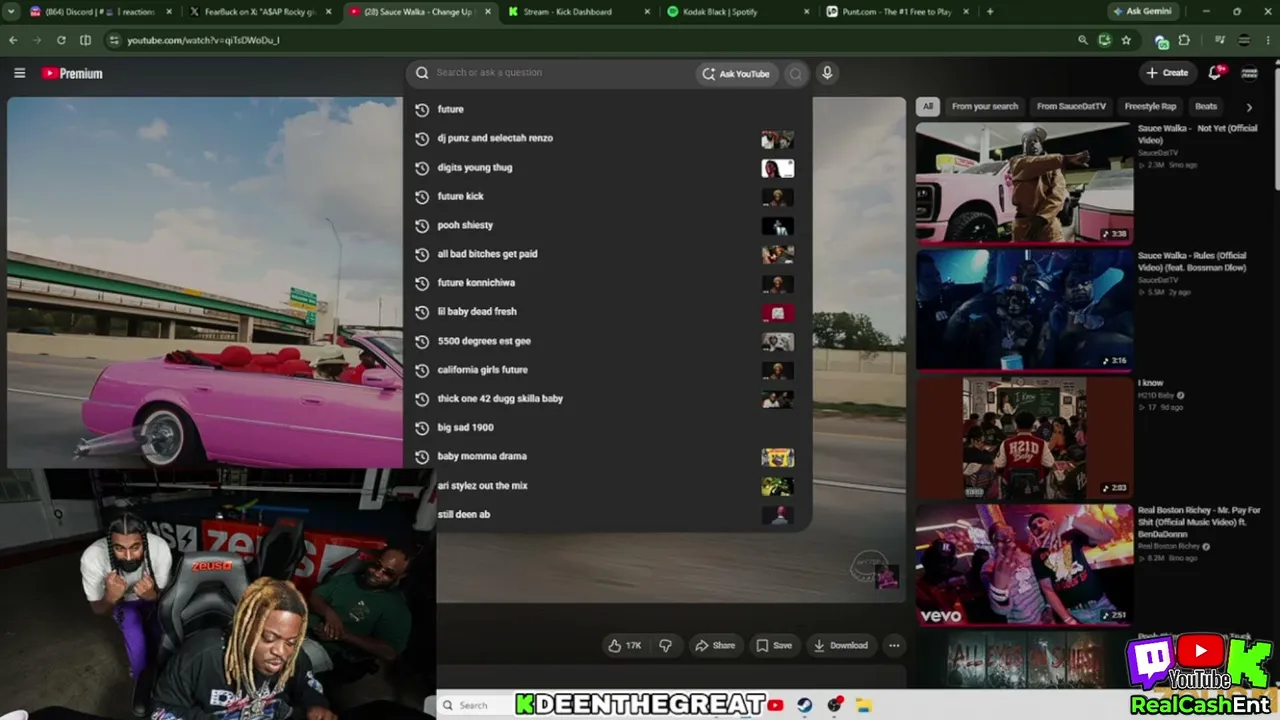Select the 'From SauceDatTV' chip
Screen dimensions: 1280x720
point(1071,106)
